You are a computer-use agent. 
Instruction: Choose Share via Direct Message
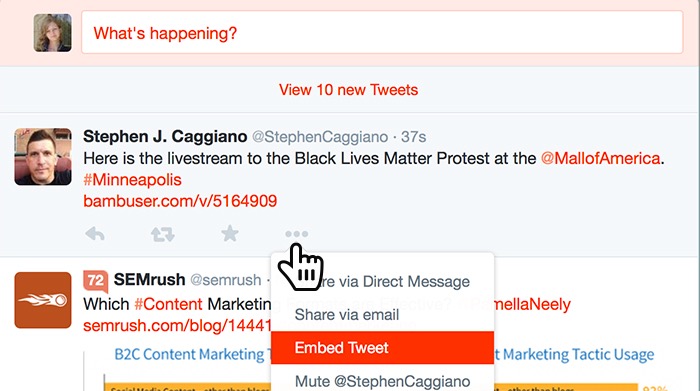tap(382, 281)
